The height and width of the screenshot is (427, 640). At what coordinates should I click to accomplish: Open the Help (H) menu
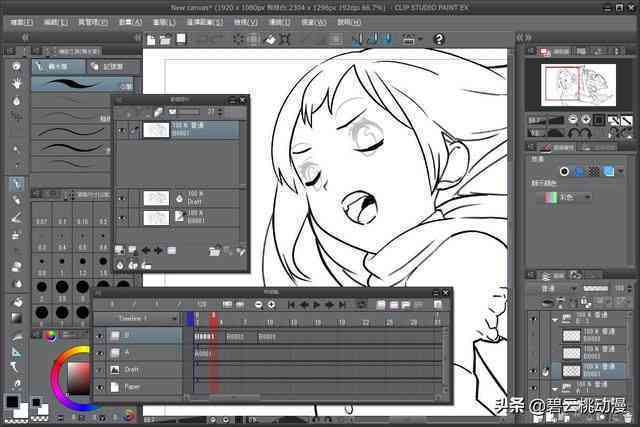(x=349, y=22)
